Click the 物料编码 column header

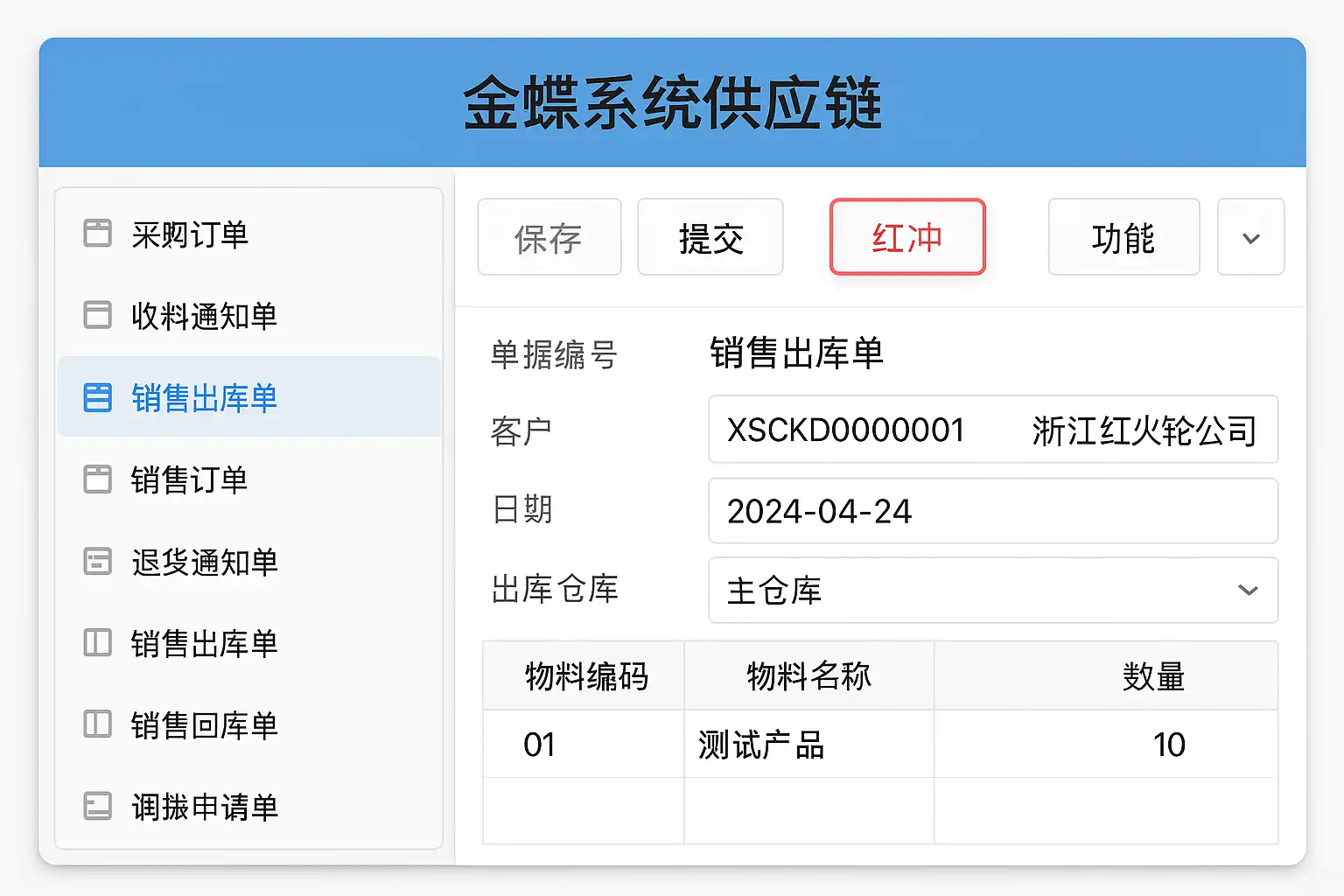click(584, 675)
